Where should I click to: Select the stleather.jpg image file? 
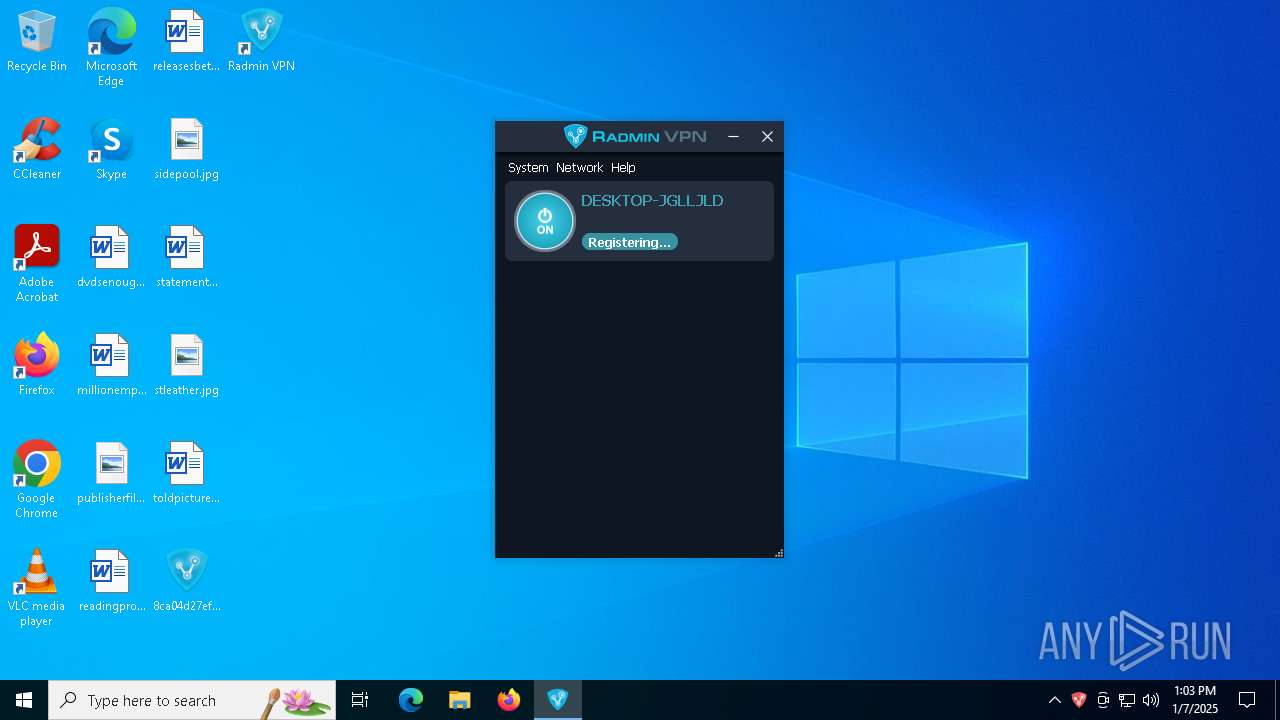pyautogui.click(x=186, y=366)
